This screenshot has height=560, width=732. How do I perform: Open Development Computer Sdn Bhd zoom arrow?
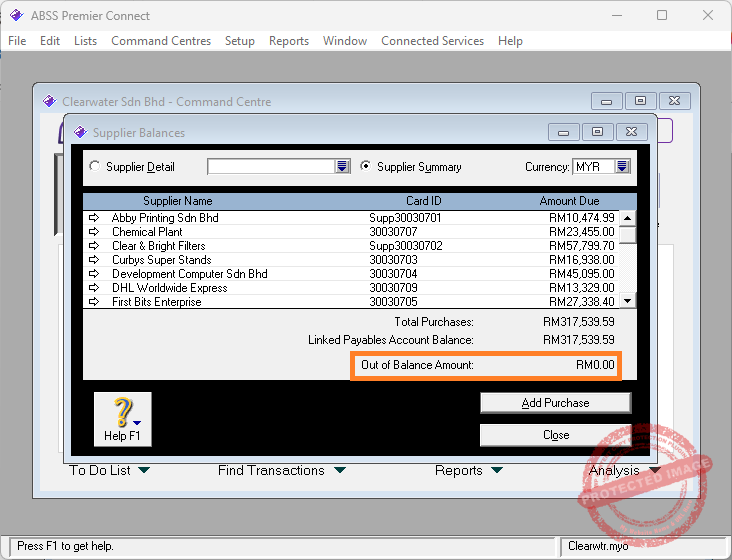click(94, 273)
